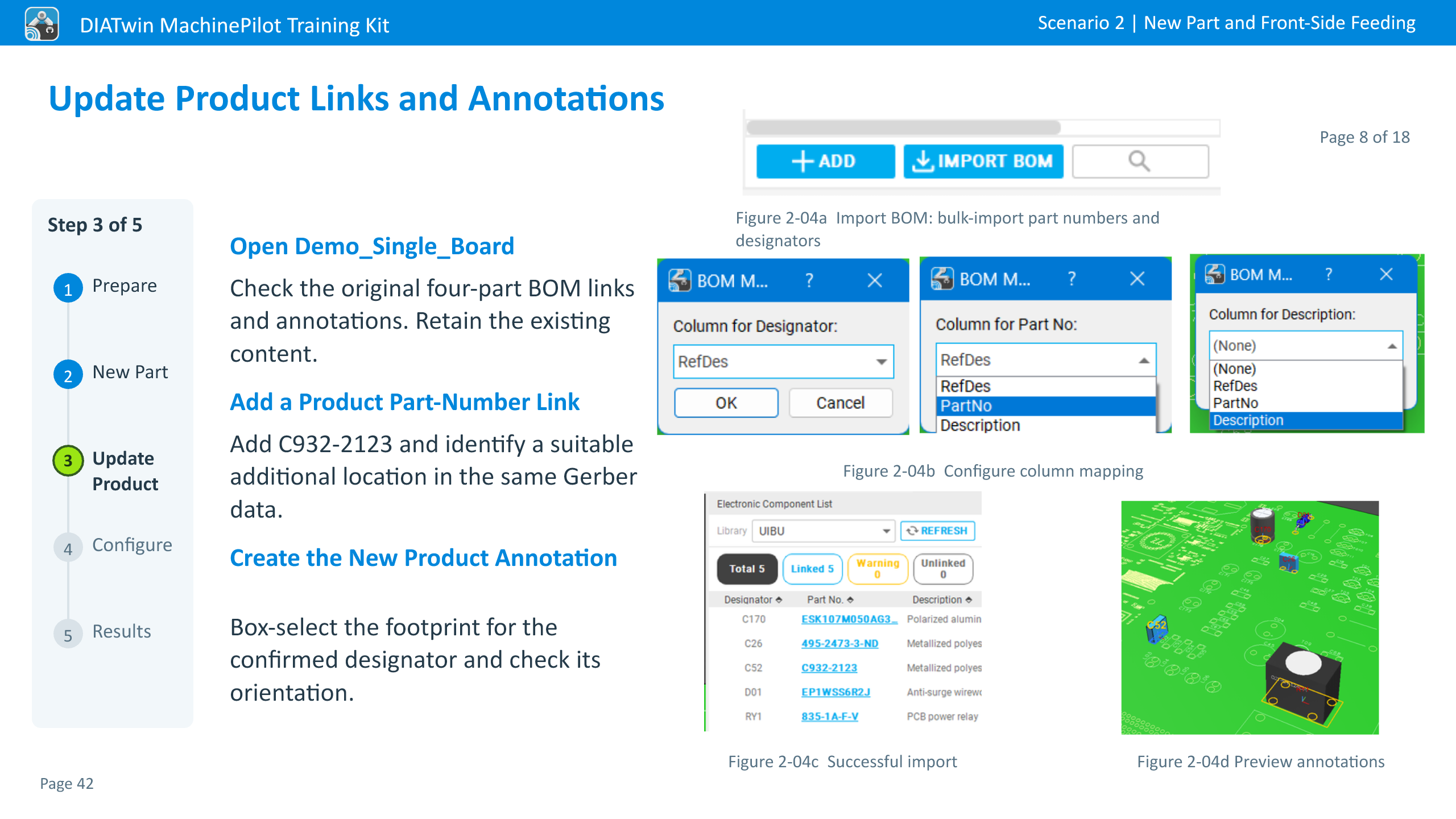
Task: Close the Column for Description dialog
Action: [1387, 275]
